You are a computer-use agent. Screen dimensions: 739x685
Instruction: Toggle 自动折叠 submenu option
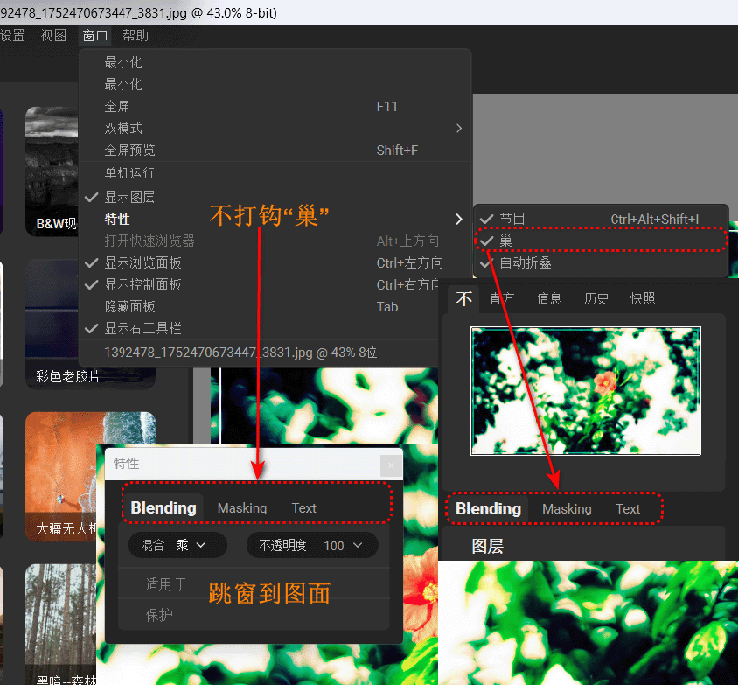[x=601, y=263]
